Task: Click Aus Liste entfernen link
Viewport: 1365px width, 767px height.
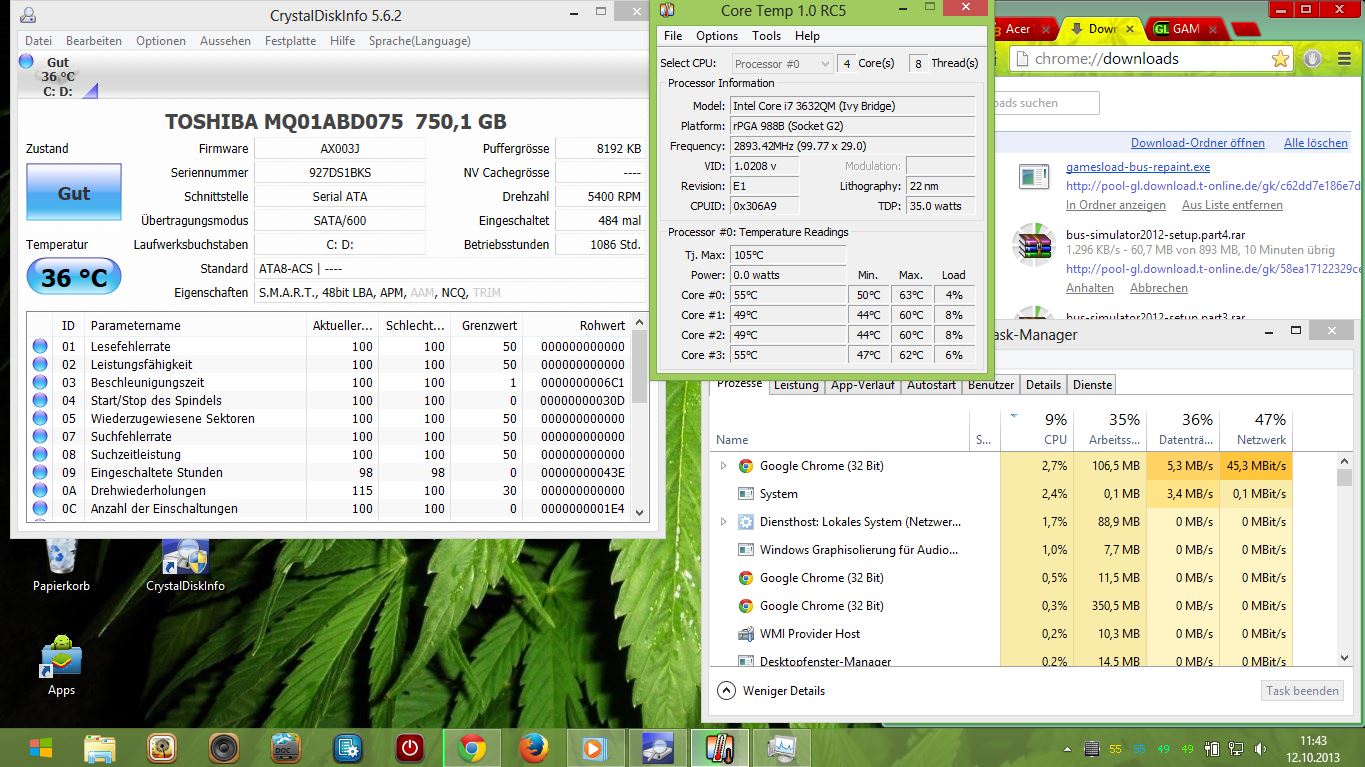Action: pyautogui.click(x=1232, y=205)
